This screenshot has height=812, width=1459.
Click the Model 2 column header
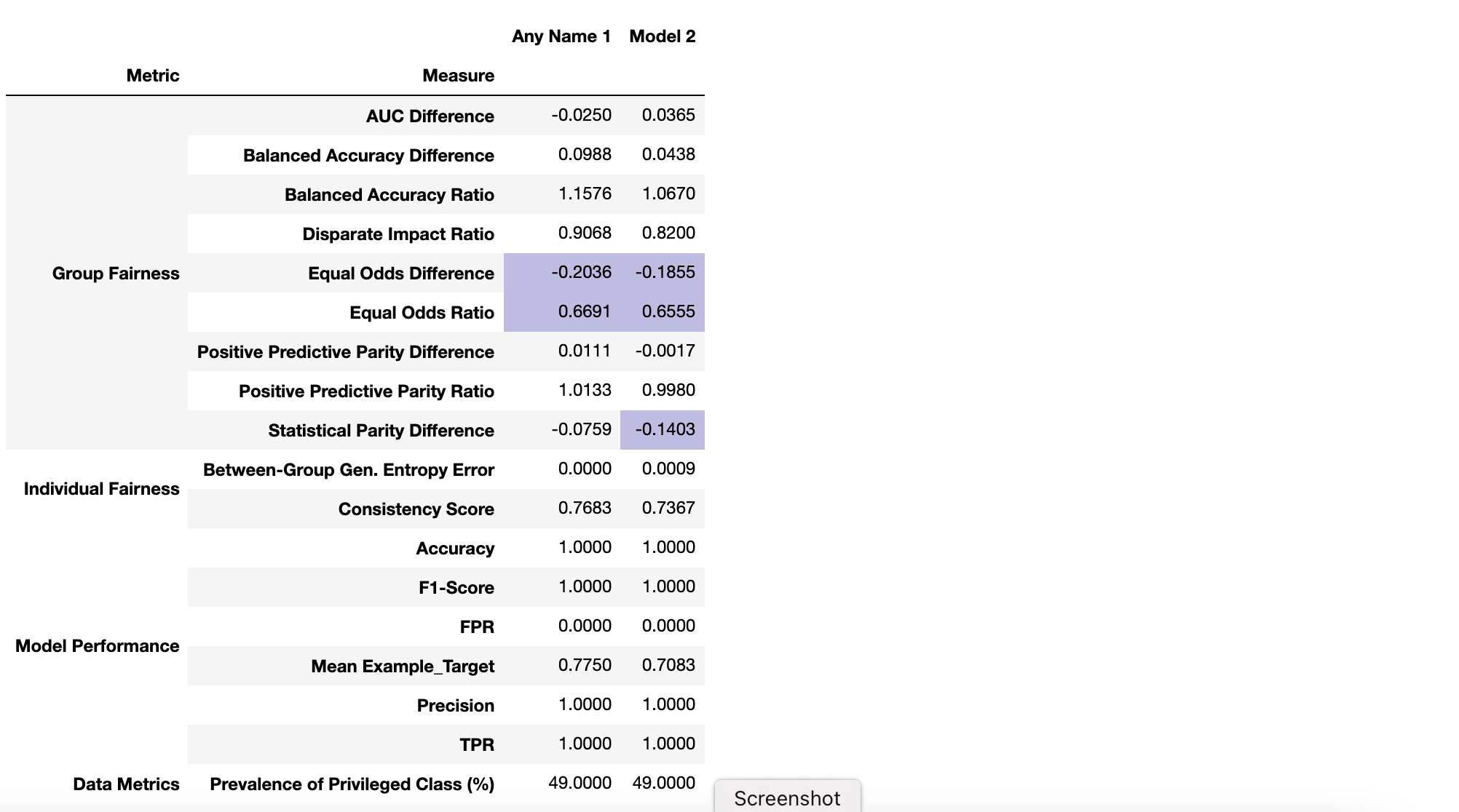(x=662, y=36)
